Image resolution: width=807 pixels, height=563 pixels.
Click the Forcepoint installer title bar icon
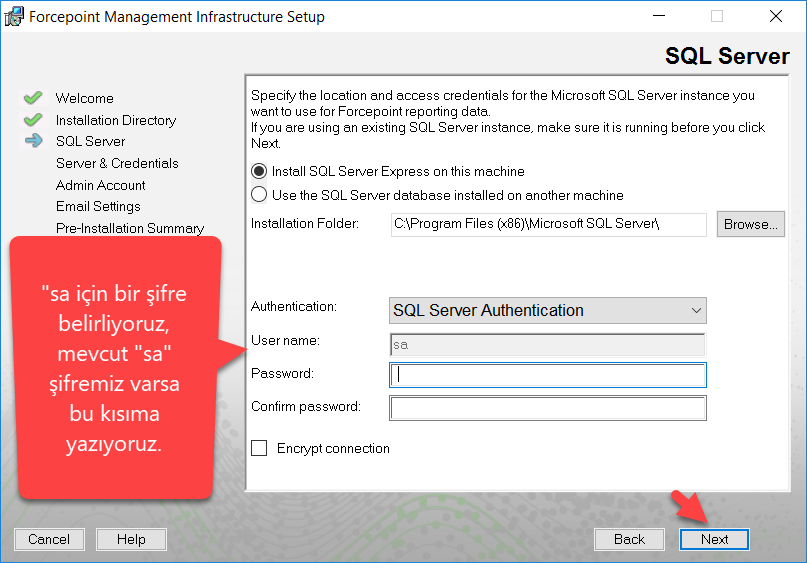pyautogui.click(x=14, y=16)
